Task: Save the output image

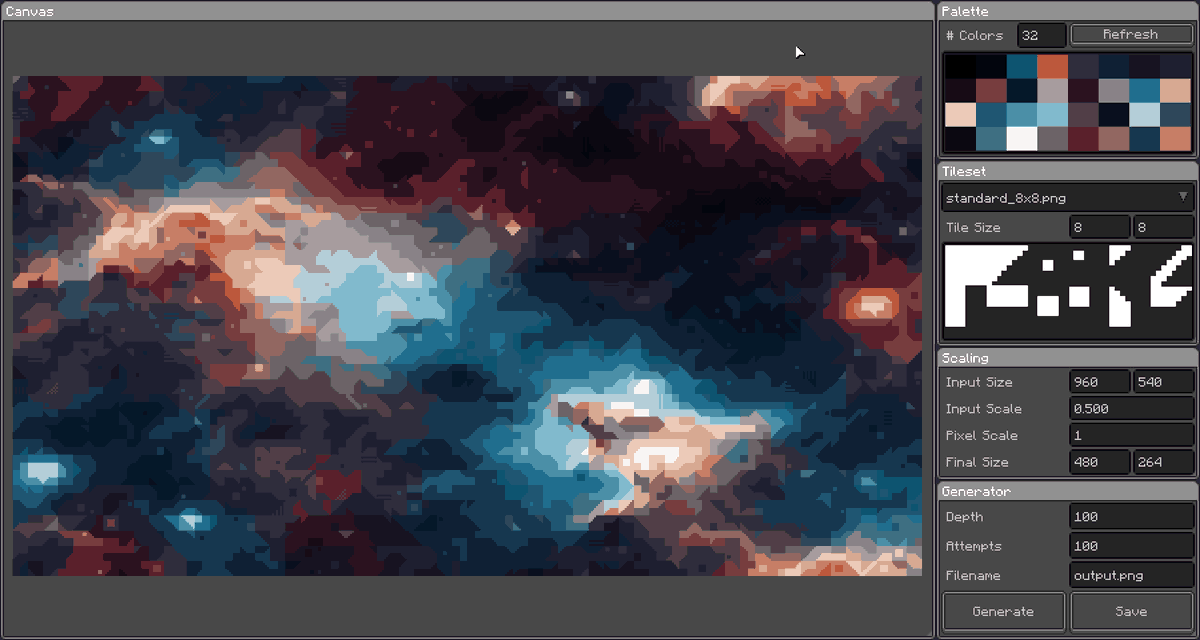Action: (x=1131, y=611)
